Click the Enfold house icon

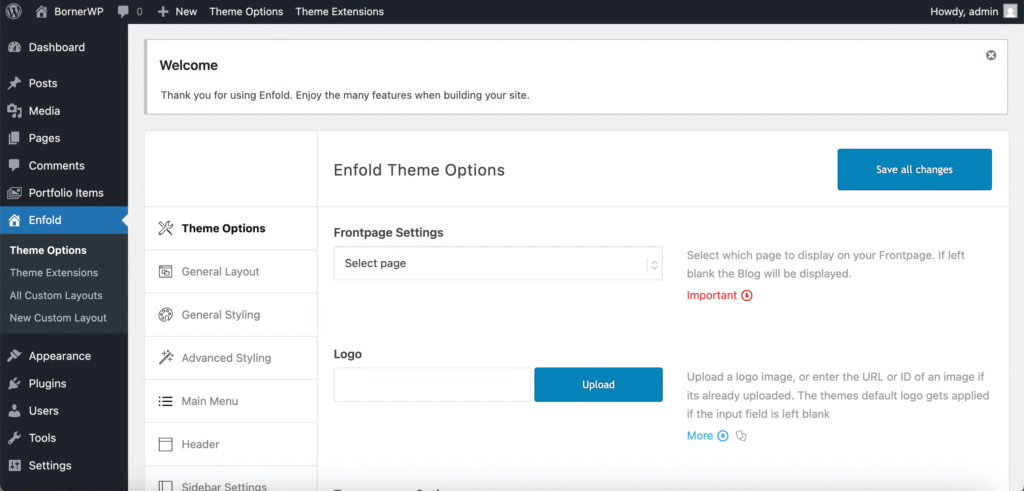point(14,220)
